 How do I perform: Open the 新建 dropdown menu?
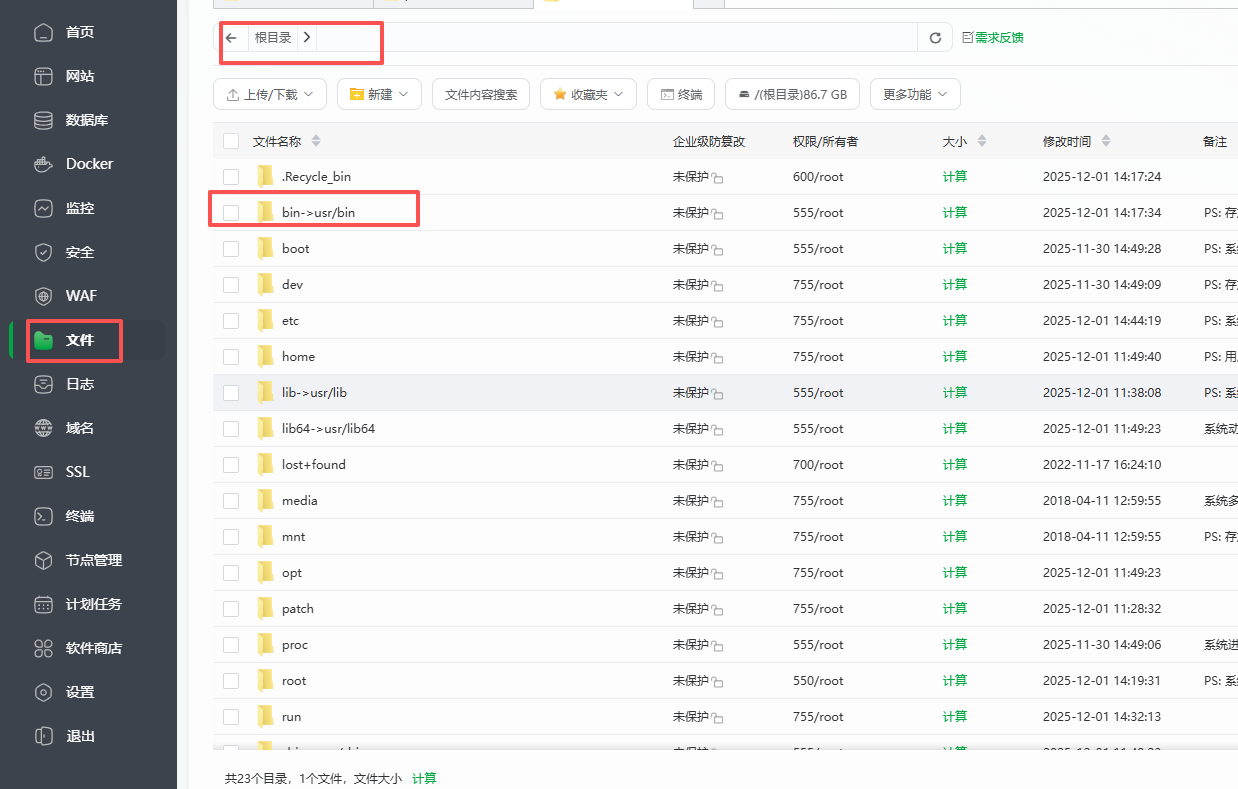[379, 95]
